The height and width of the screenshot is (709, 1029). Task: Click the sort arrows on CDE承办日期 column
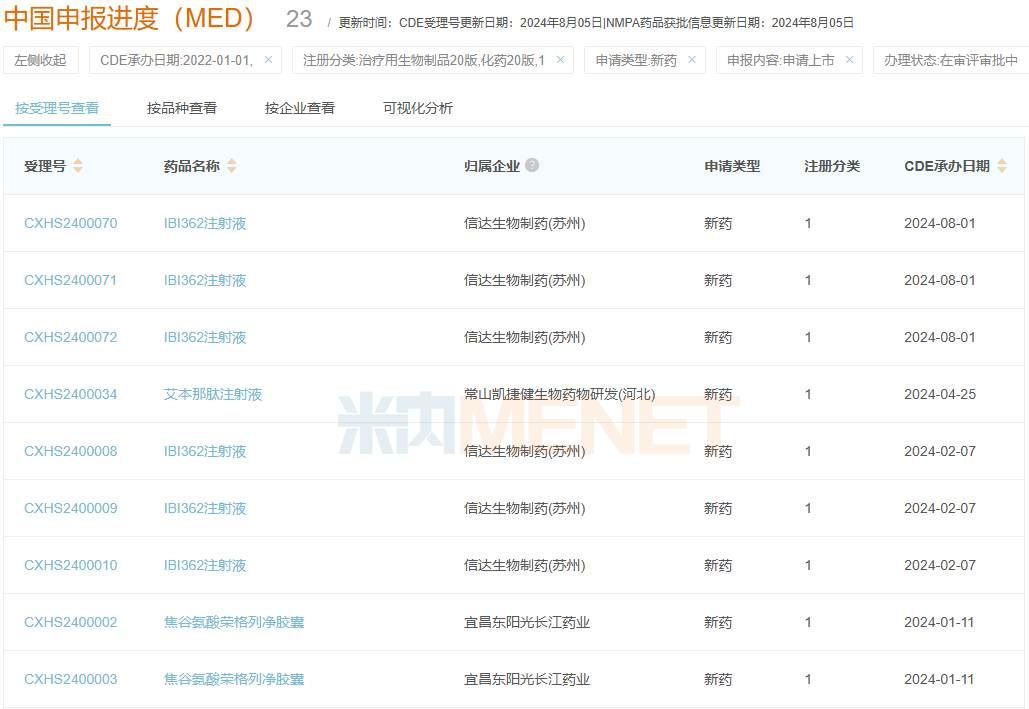1003,167
